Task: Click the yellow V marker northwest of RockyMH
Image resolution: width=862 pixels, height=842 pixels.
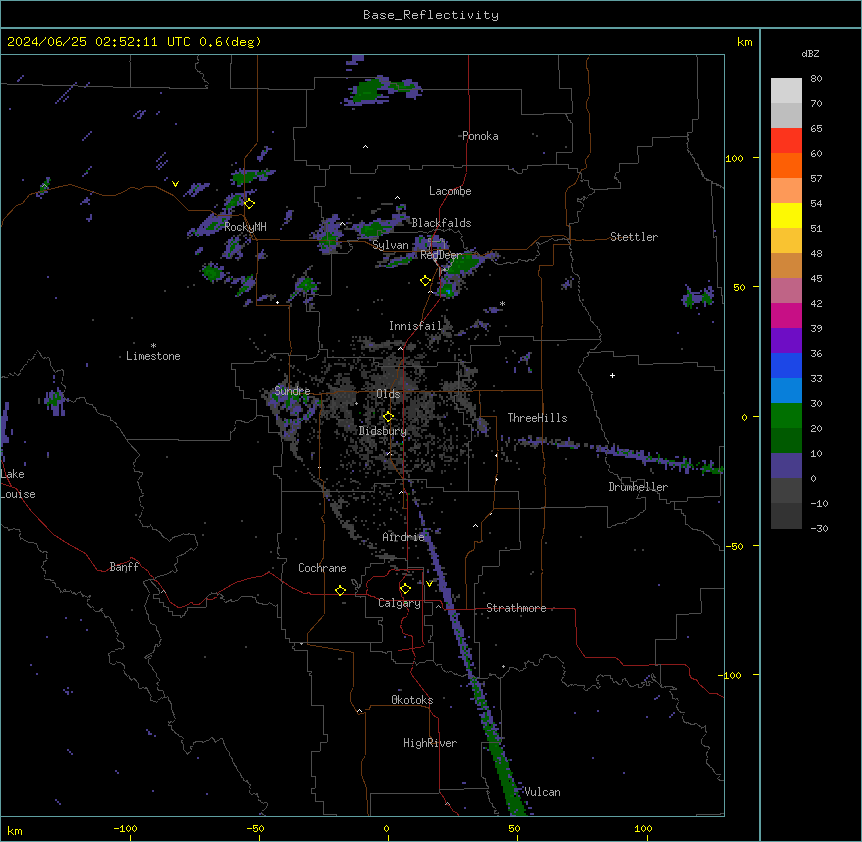Action: click(175, 184)
